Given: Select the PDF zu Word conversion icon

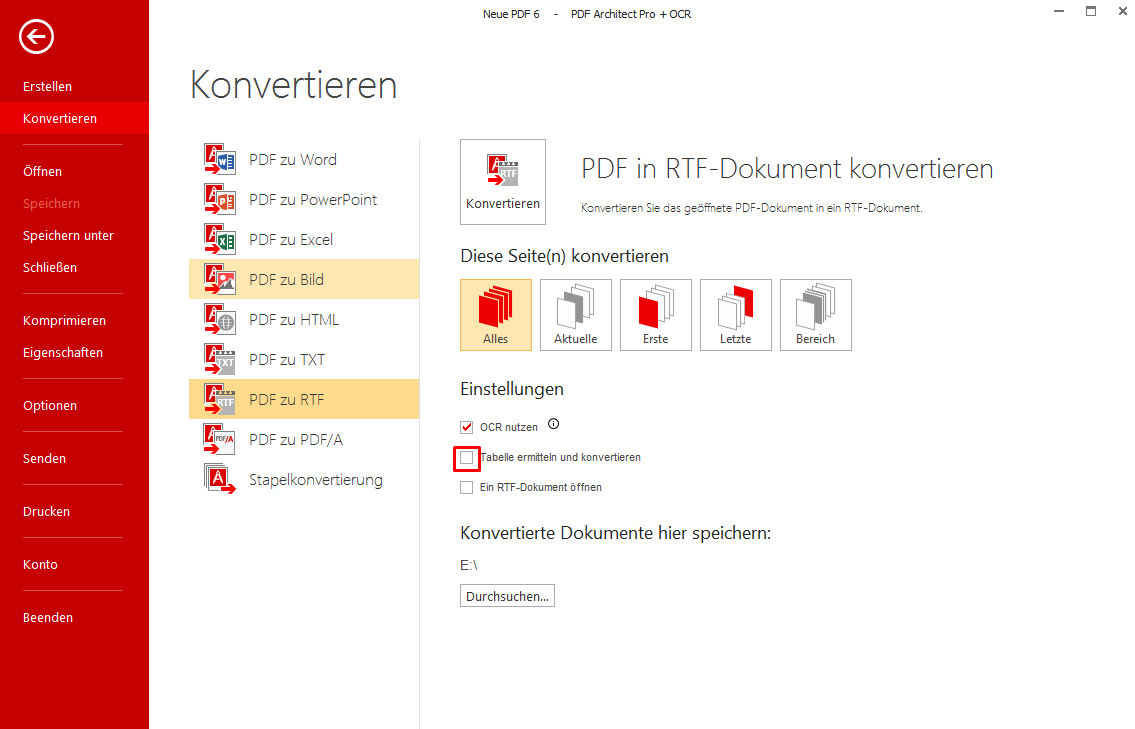Looking at the screenshot, I should [x=220, y=159].
